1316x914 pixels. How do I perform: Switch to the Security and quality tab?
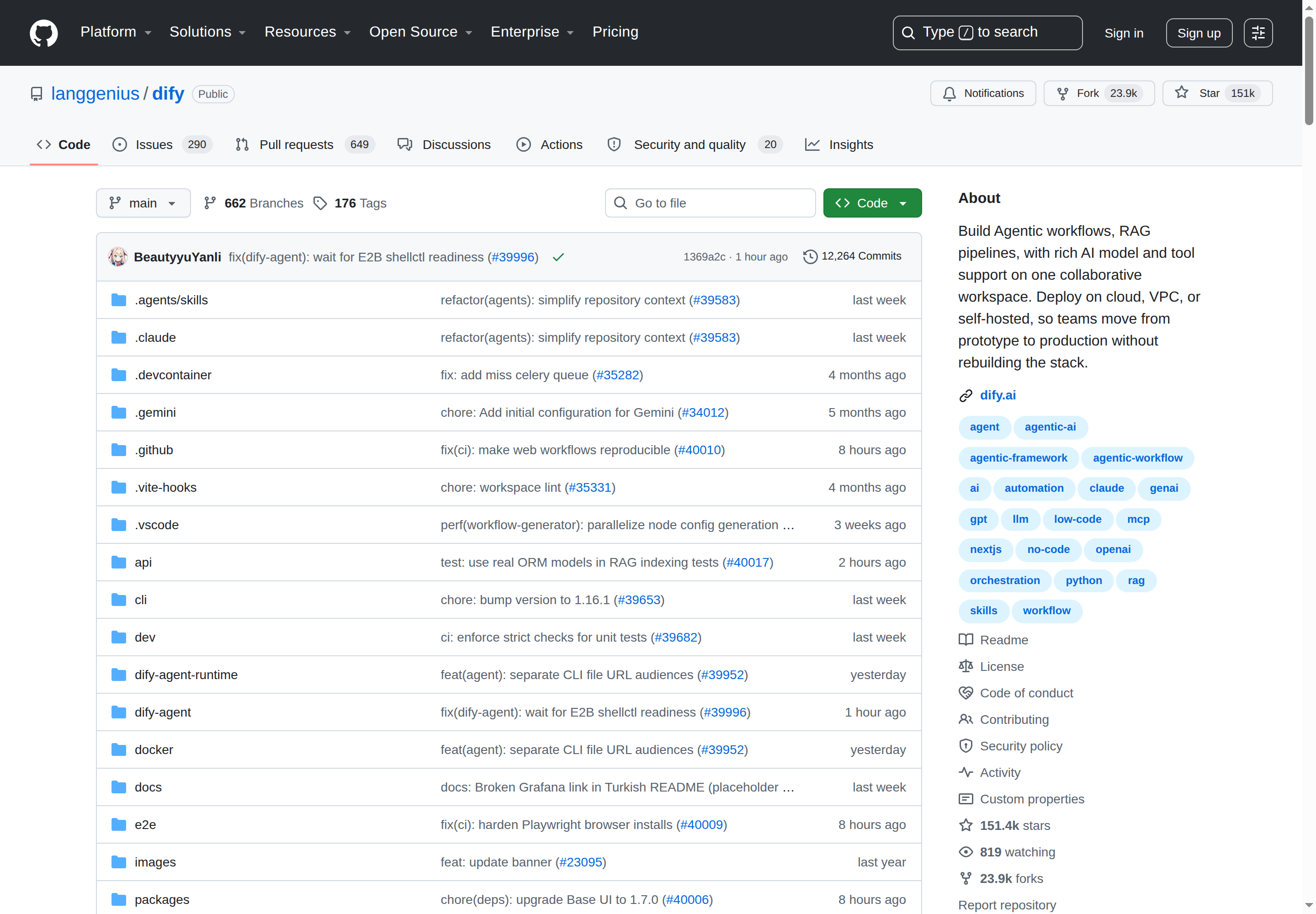(x=694, y=145)
